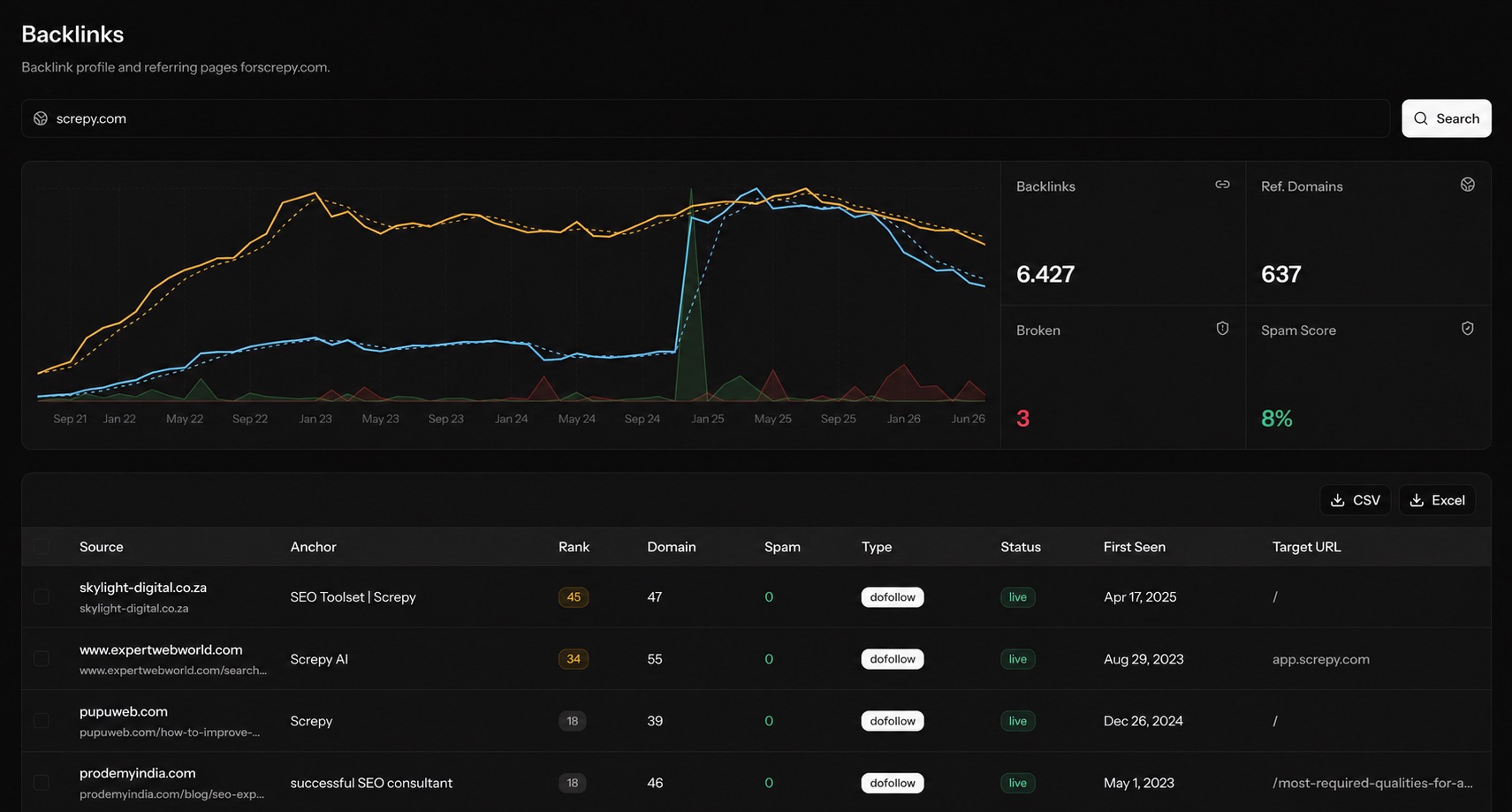The image size is (1512, 812).
Task: Click the globe icon in the domain field
Action: pyautogui.click(x=41, y=118)
